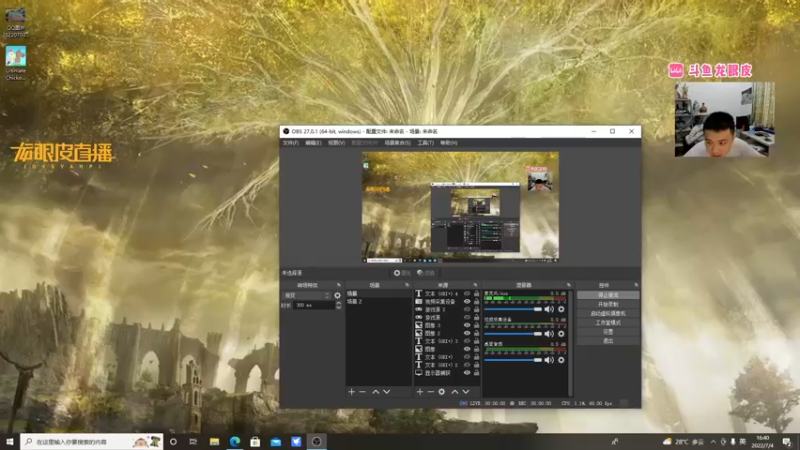Toggle visibility of 文本 (GDI+) 4 source
The width and height of the screenshot is (800, 450).
pos(467,293)
